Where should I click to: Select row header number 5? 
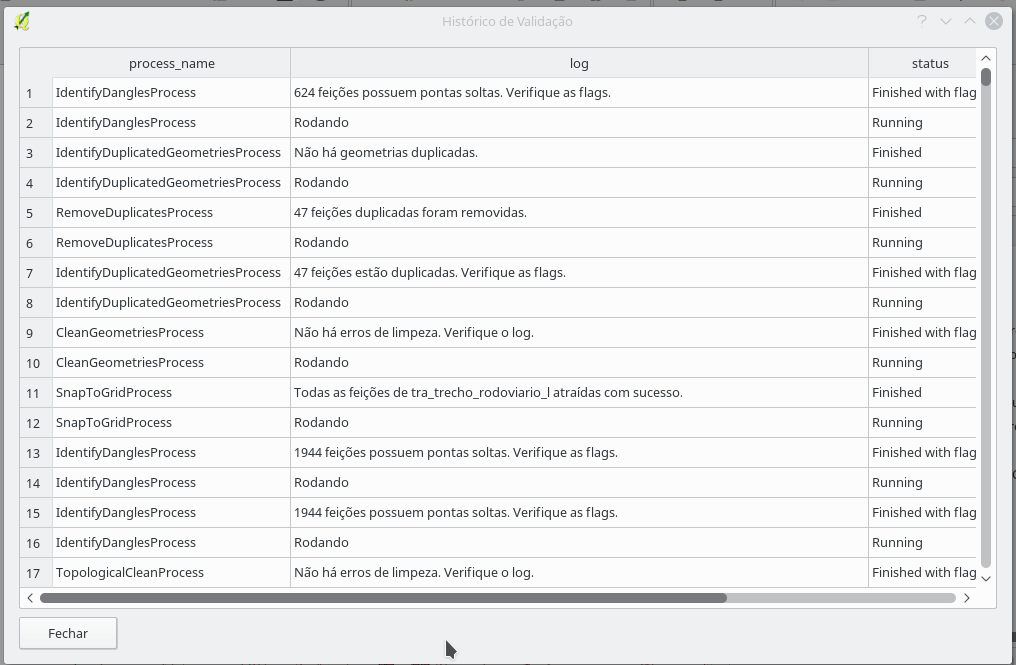[x=36, y=213]
